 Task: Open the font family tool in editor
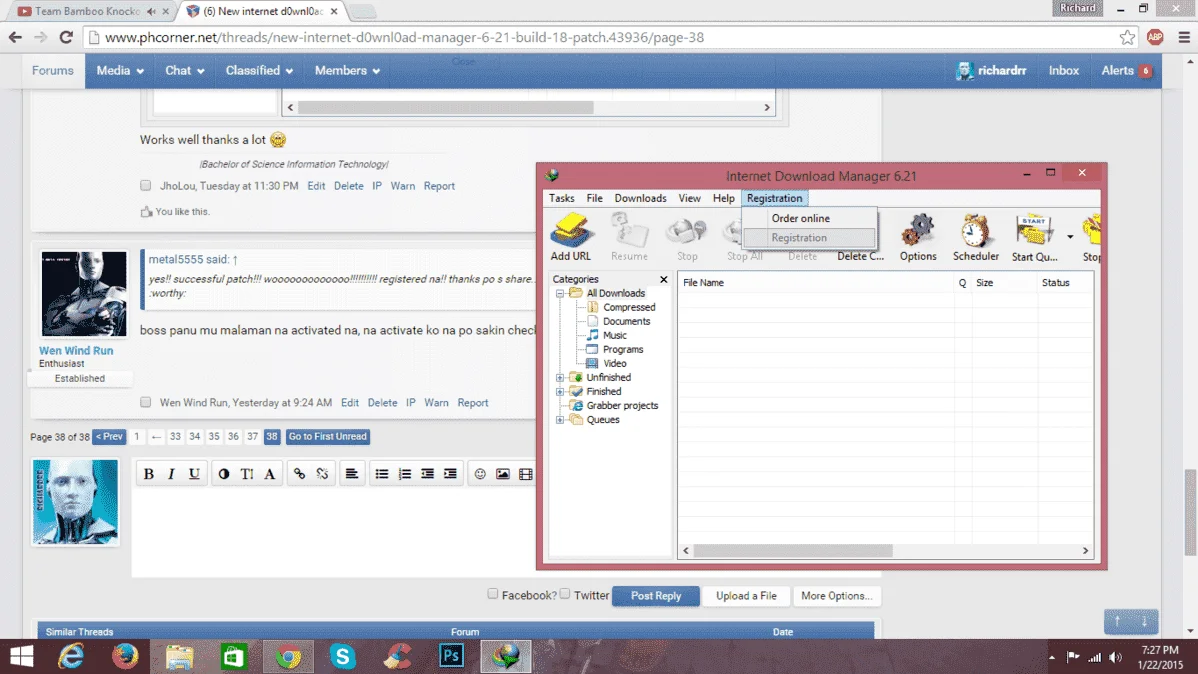[270, 474]
